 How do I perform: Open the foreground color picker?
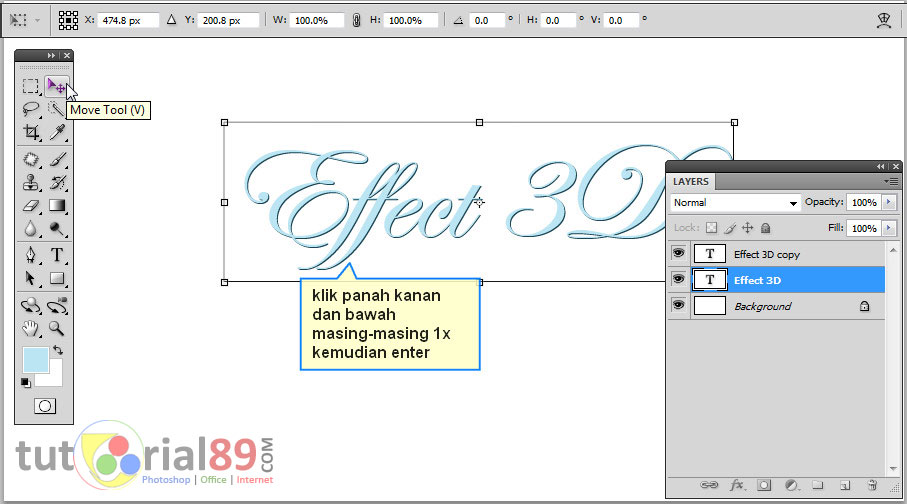(35, 360)
